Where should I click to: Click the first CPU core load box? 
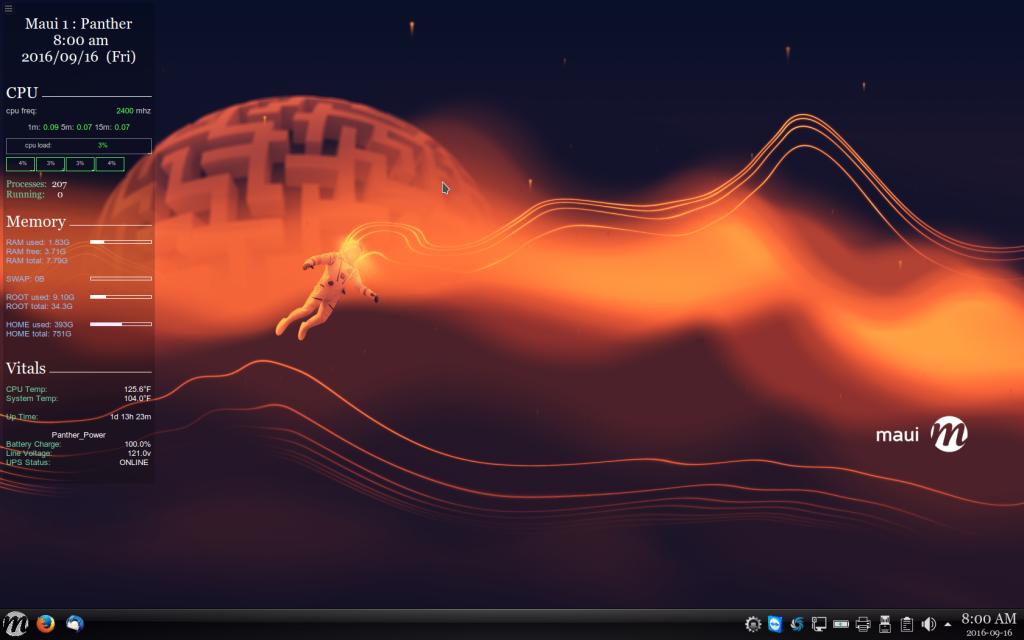[20, 164]
